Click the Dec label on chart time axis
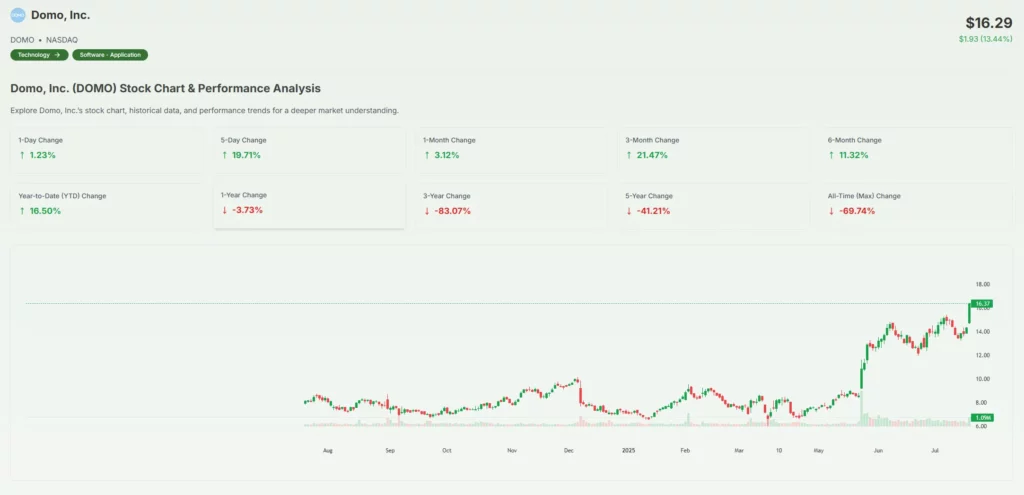Image resolution: width=1024 pixels, height=495 pixels. (x=568, y=451)
